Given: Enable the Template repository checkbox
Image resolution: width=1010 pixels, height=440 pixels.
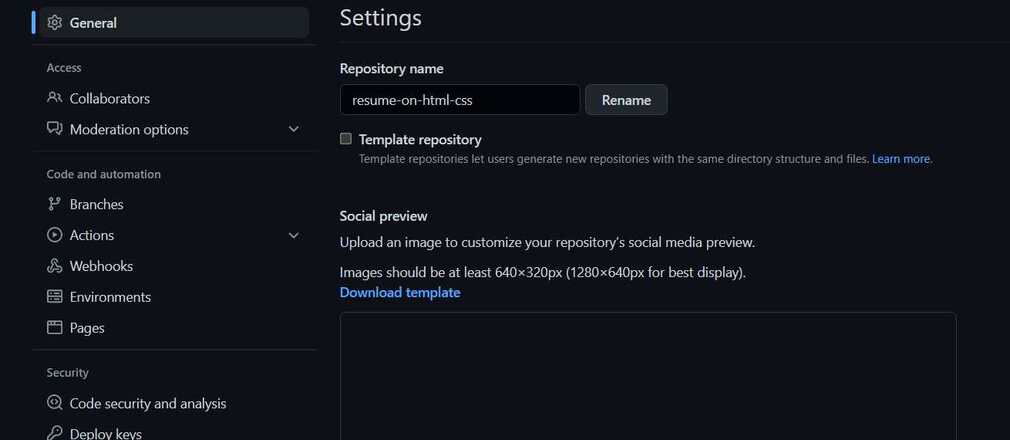Looking at the screenshot, I should pyautogui.click(x=346, y=139).
